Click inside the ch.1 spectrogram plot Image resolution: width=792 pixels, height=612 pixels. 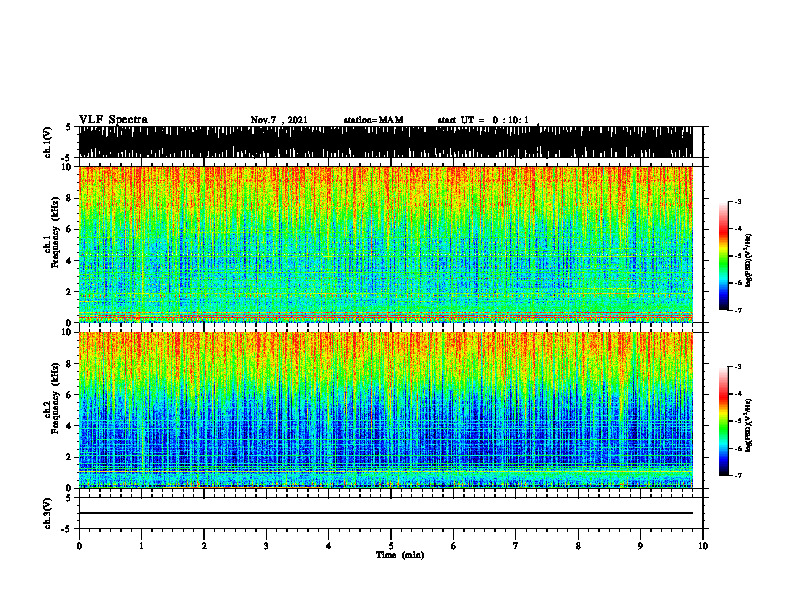[x=385, y=244]
